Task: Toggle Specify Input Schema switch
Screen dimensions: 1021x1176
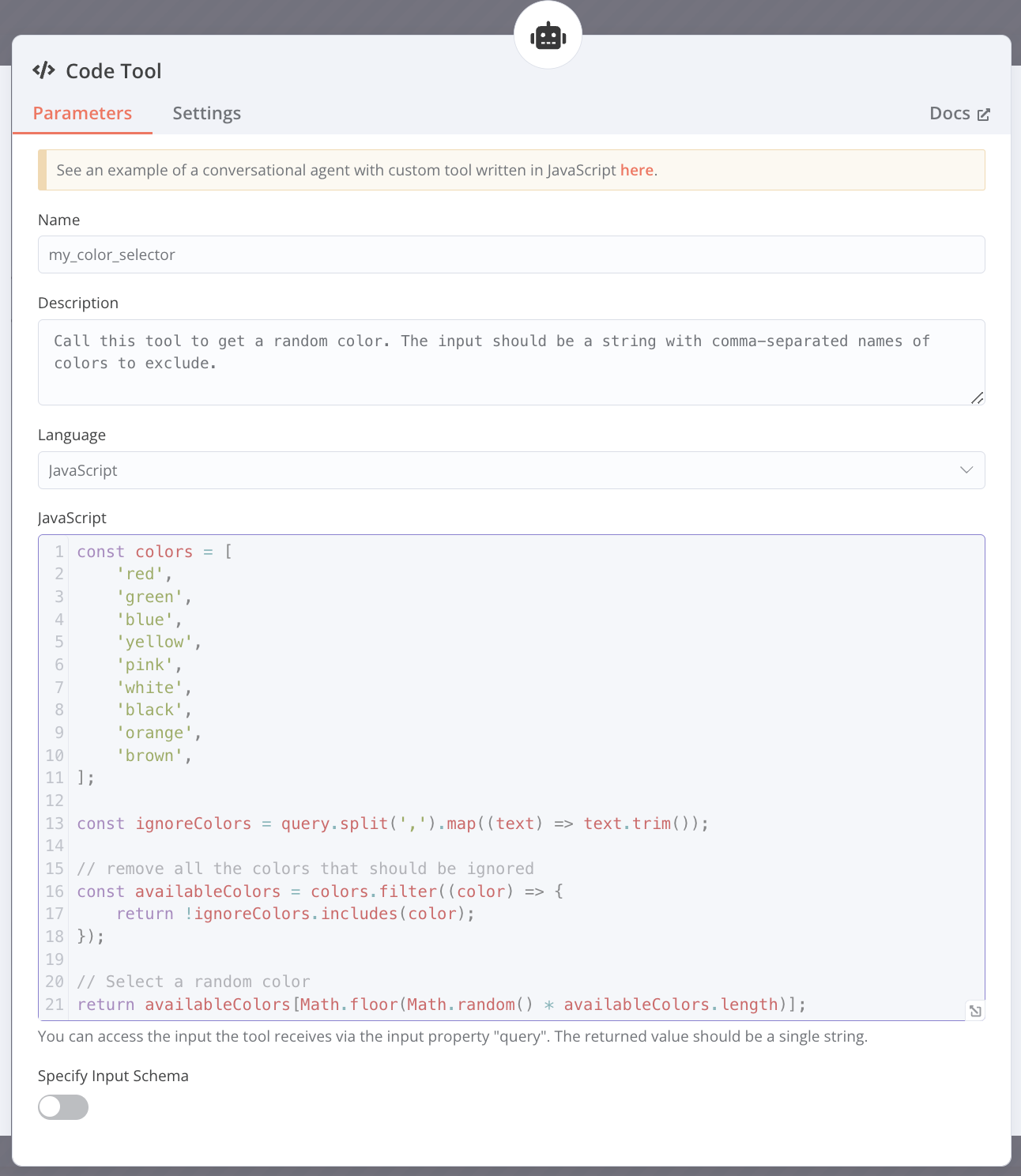Action: 63,1107
